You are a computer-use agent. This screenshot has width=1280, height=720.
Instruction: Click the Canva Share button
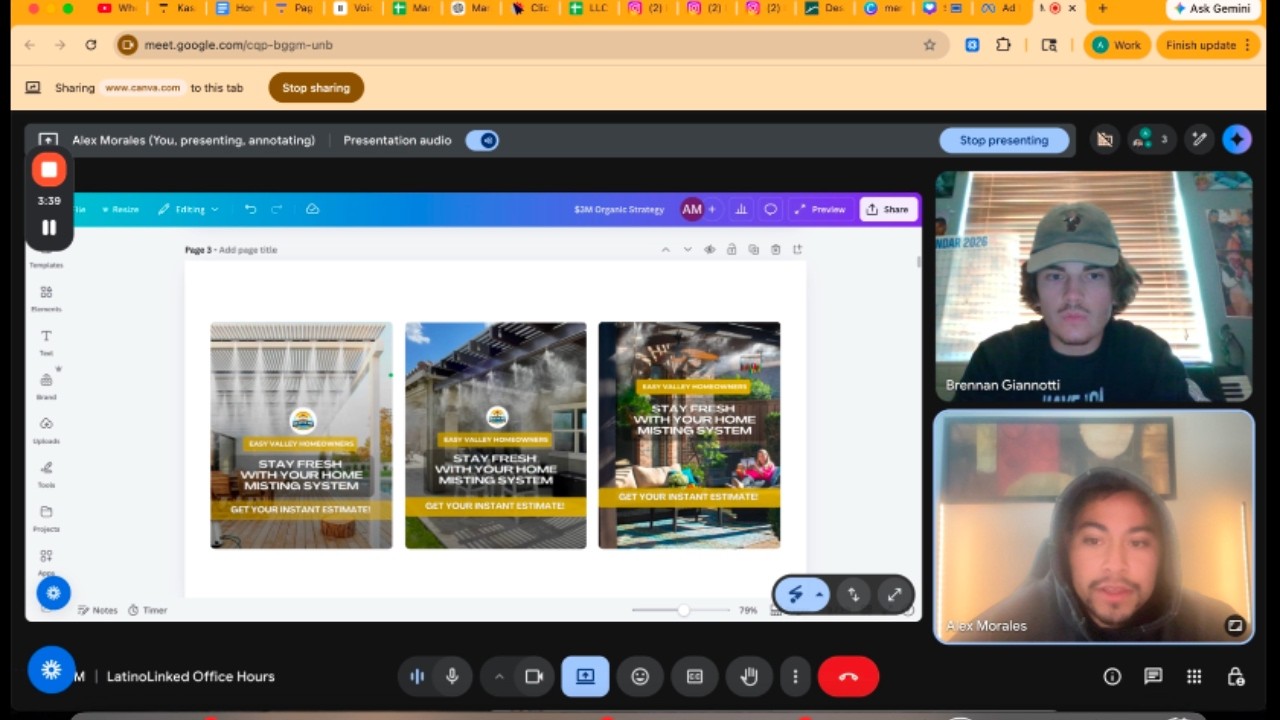tap(888, 209)
